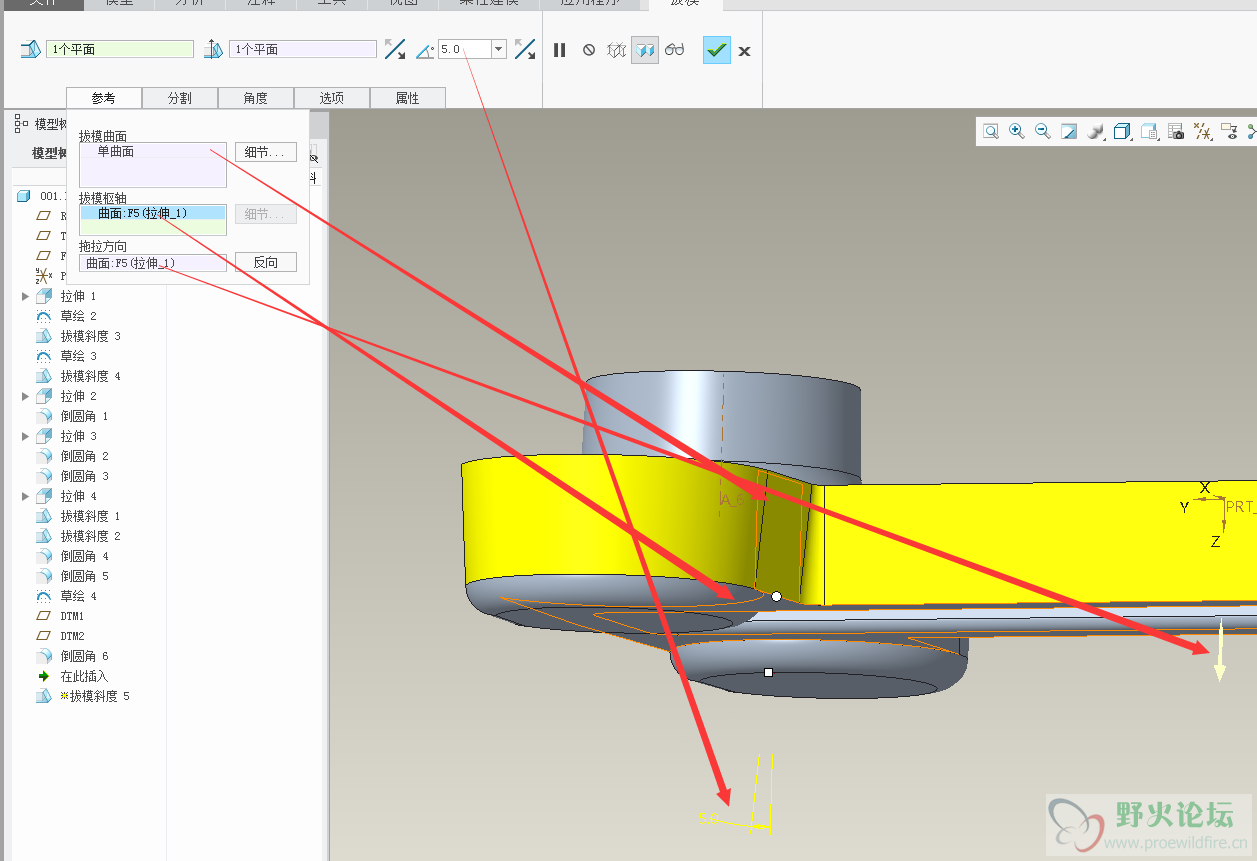Screen dimensions: 1257x861
Task: Click the square draft angle drag handle
Action: point(768,673)
